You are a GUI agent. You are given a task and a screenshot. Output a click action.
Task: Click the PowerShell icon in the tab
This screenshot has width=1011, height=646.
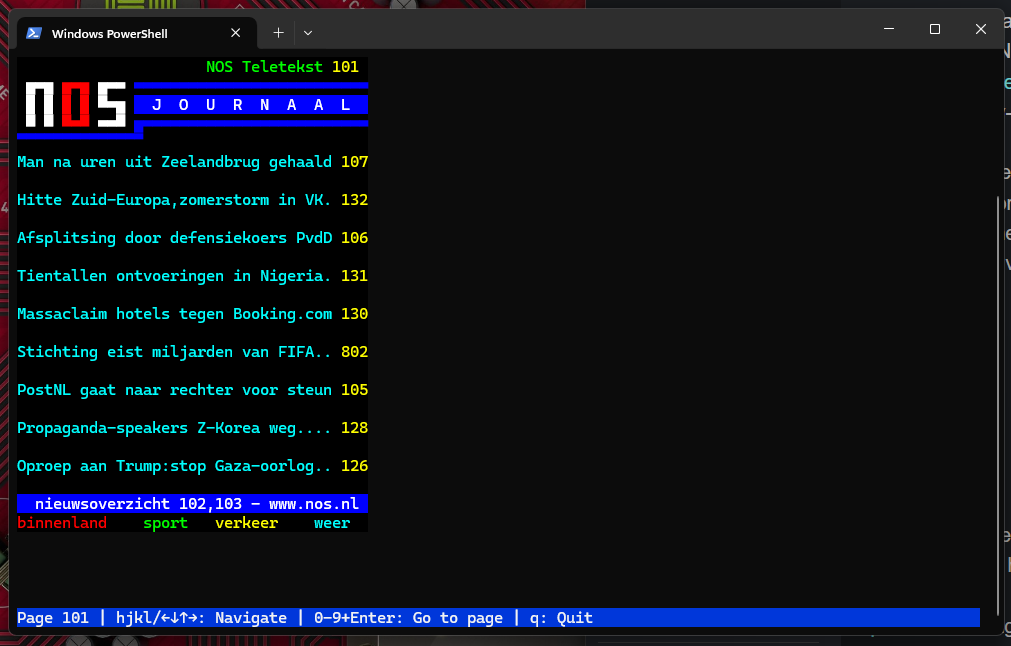(34, 33)
